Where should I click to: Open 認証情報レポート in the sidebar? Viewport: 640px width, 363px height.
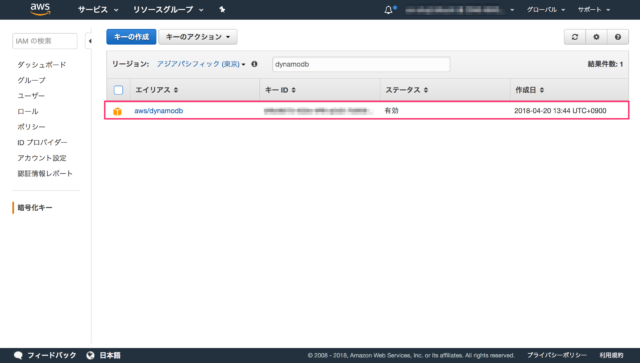45,174
